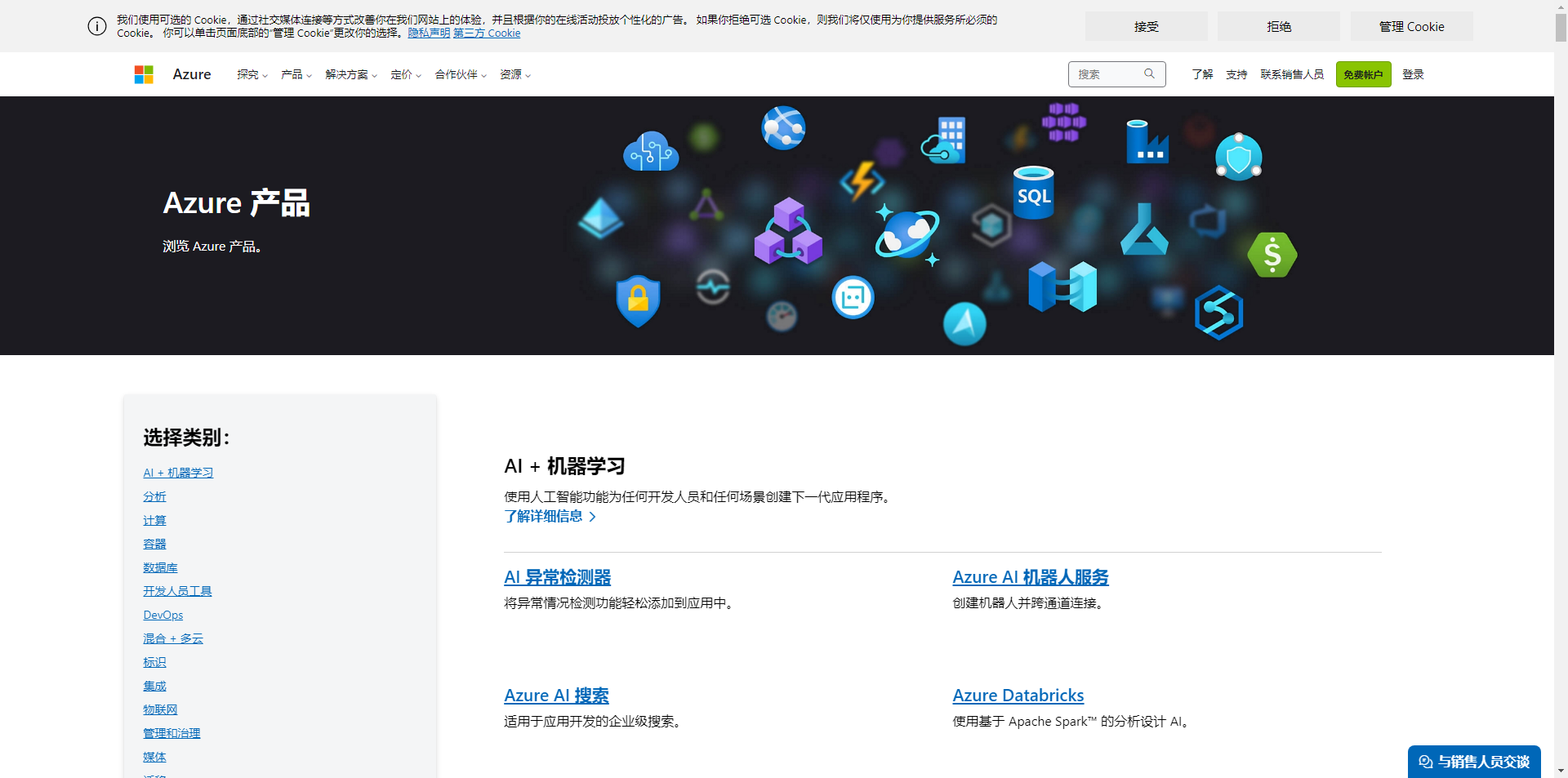The image size is (1568, 778).
Task: Select 计算 category
Action: tap(154, 520)
